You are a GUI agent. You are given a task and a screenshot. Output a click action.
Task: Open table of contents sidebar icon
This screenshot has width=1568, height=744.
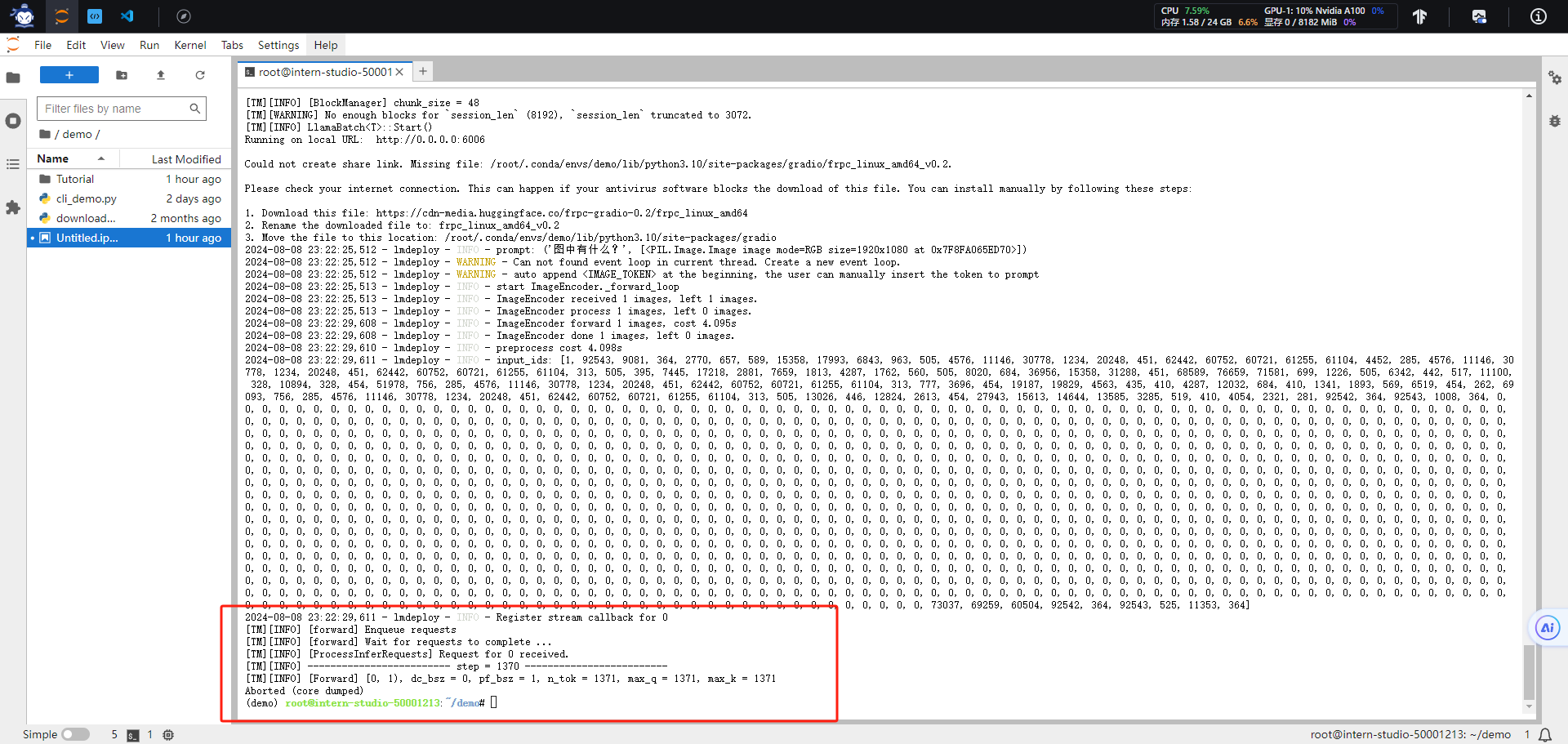click(x=13, y=164)
